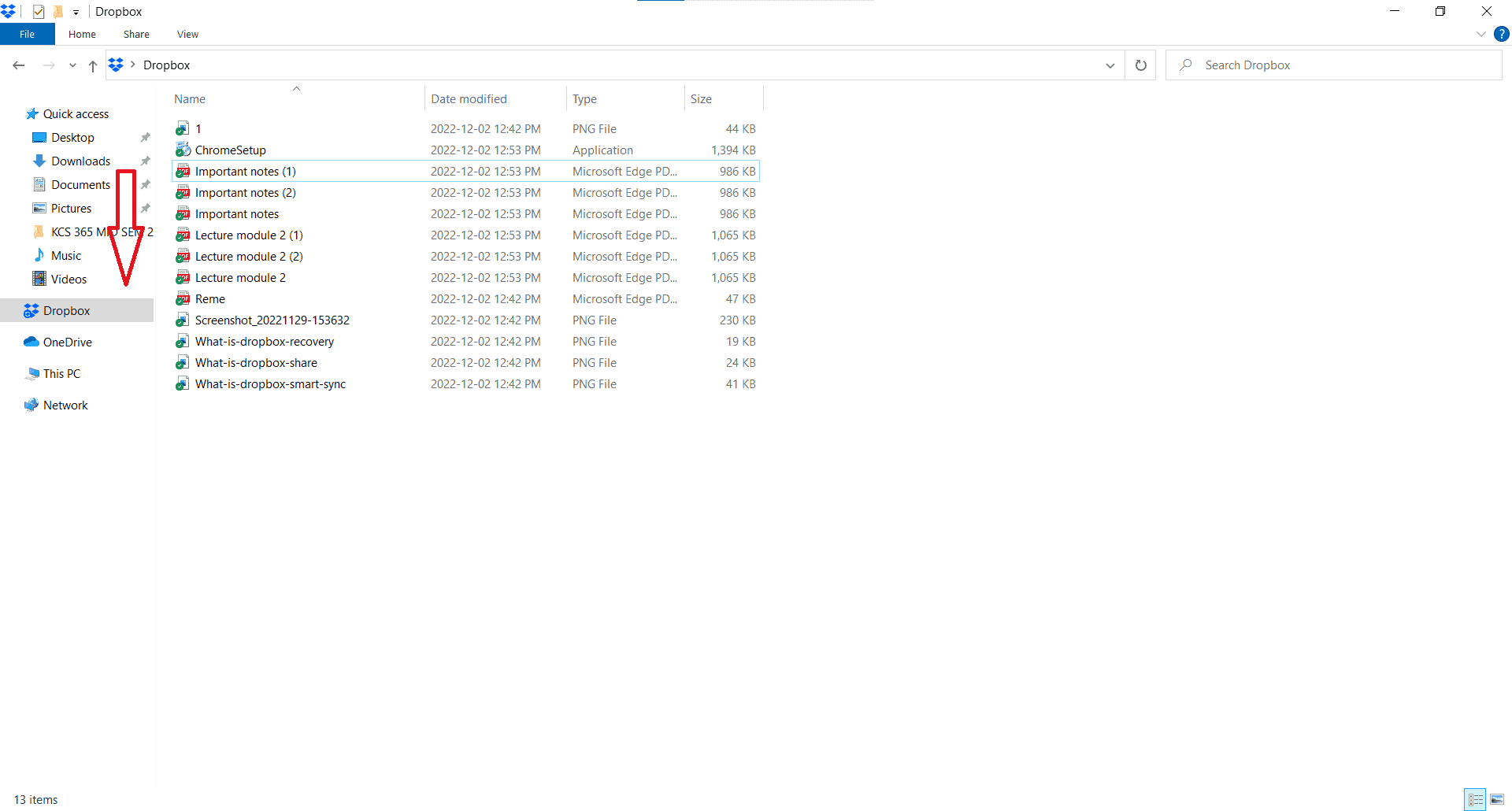Switch to the Share ribbon tab
Screen dimensions: 1512x811
point(135,34)
